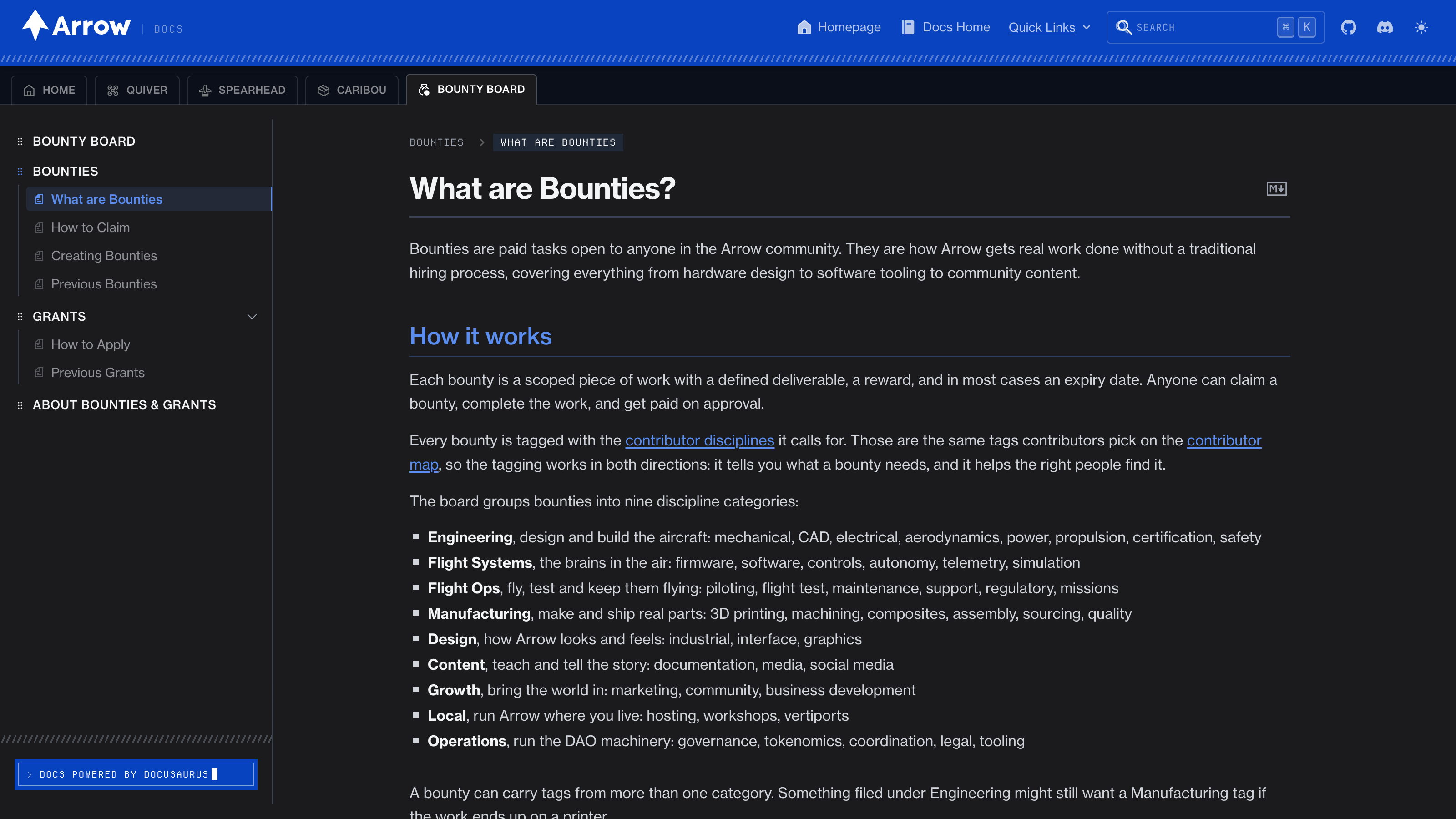The height and width of the screenshot is (819, 1456).
Task: Click the drag handle beside BOUNTIES heading
Action: coord(20,171)
